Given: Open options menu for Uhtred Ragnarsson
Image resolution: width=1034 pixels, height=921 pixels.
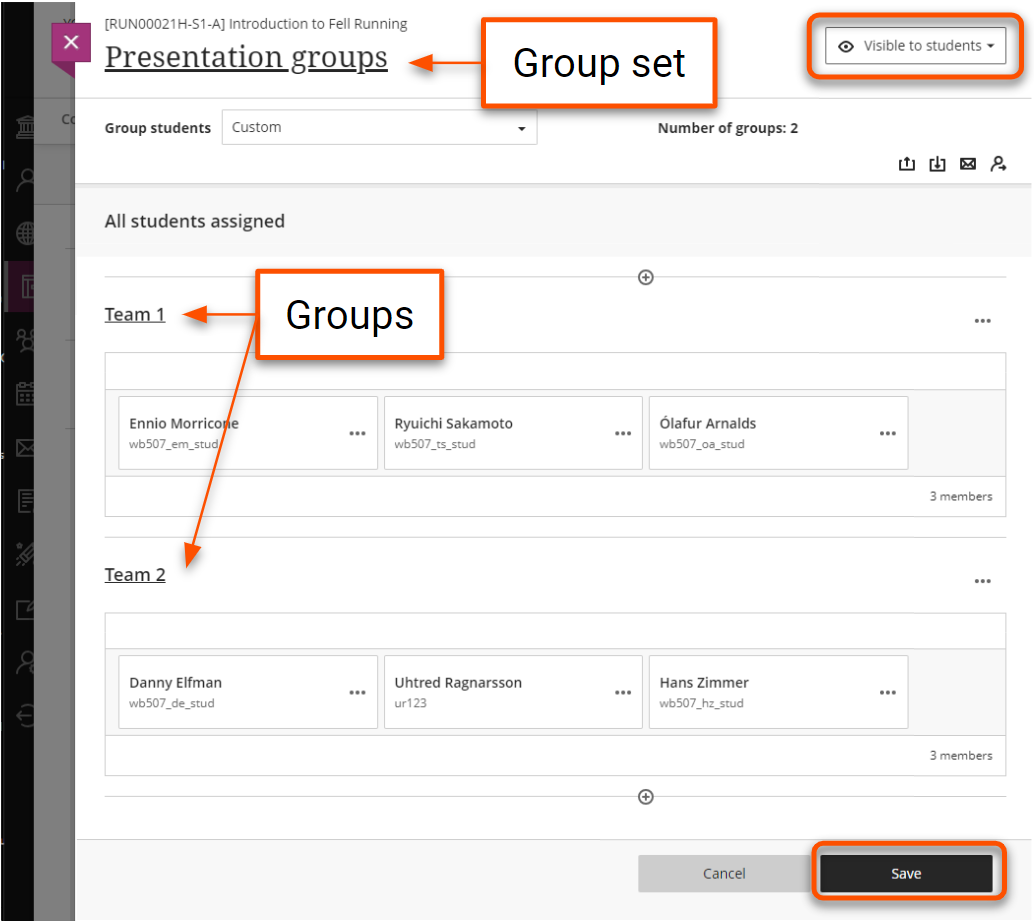Looking at the screenshot, I should tap(622, 692).
